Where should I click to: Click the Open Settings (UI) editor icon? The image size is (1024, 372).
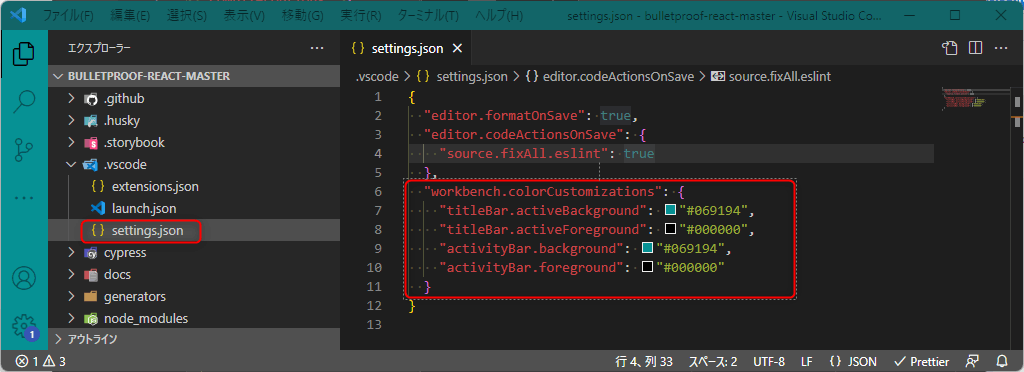coord(951,48)
